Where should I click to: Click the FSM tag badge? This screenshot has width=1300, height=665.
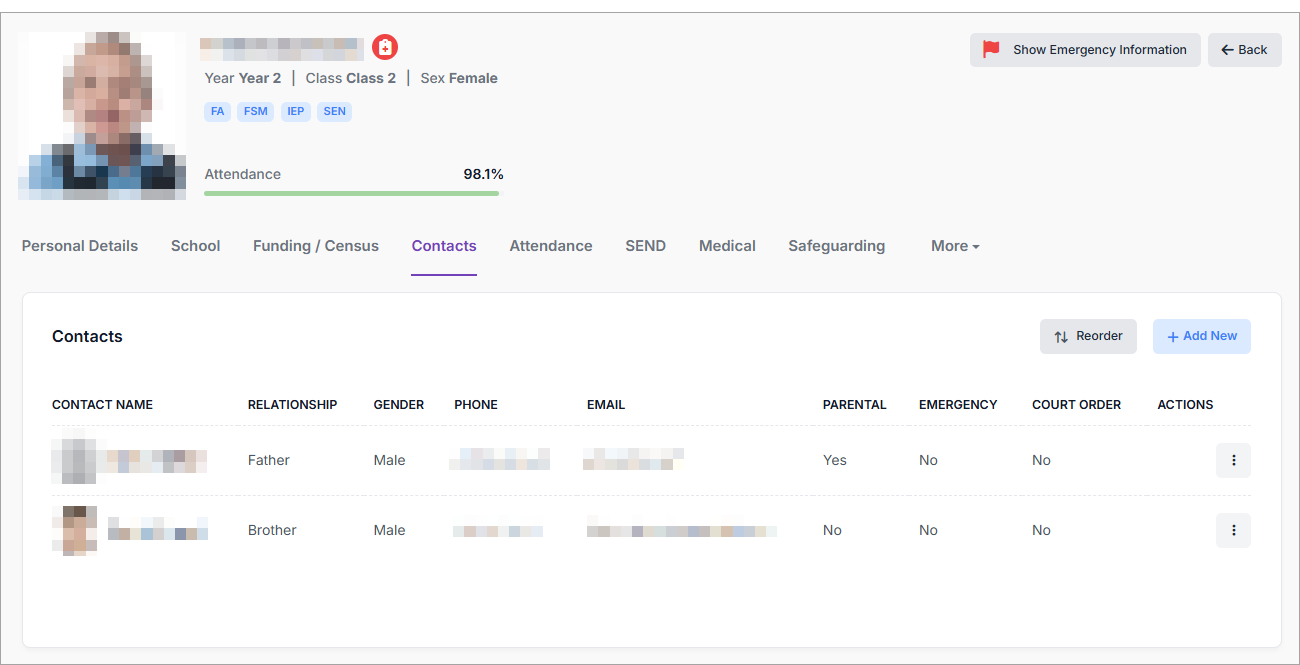point(256,111)
